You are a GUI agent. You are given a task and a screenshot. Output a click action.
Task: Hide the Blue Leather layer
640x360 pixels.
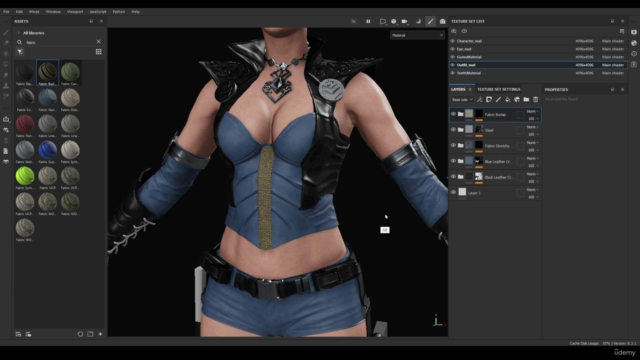[x=453, y=161]
